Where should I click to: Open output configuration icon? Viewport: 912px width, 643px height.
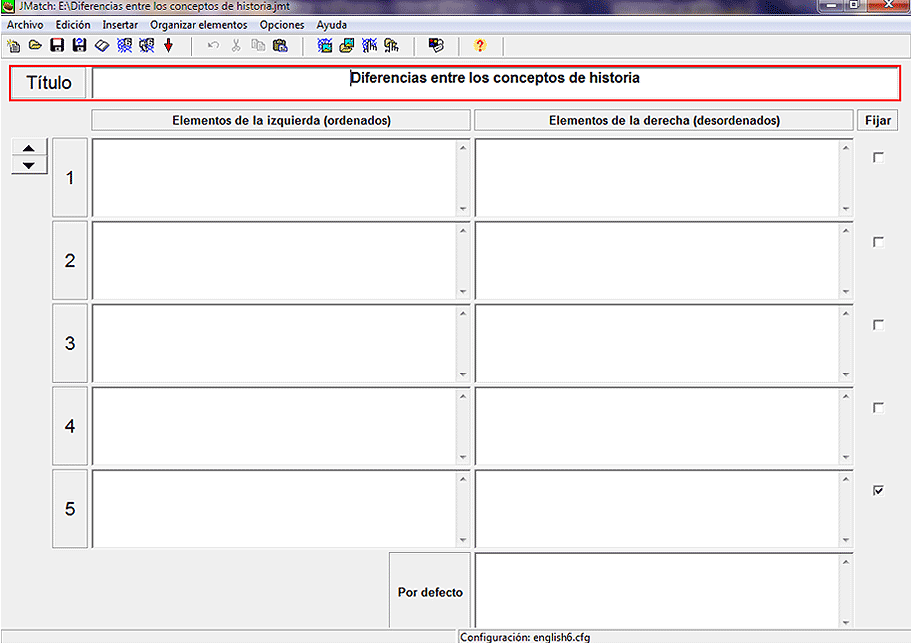pos(436,45)
